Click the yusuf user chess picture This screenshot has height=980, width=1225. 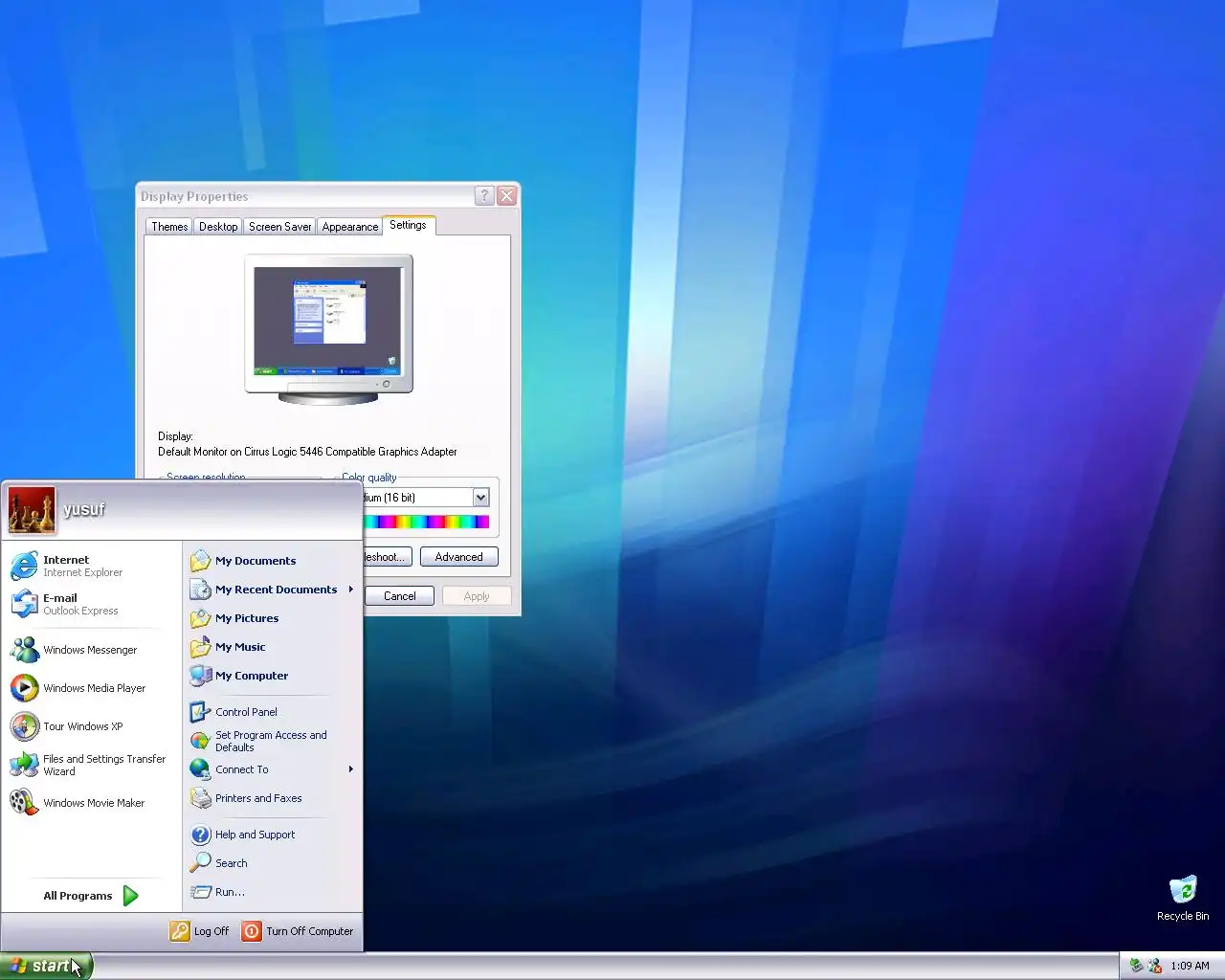point(32,510)
